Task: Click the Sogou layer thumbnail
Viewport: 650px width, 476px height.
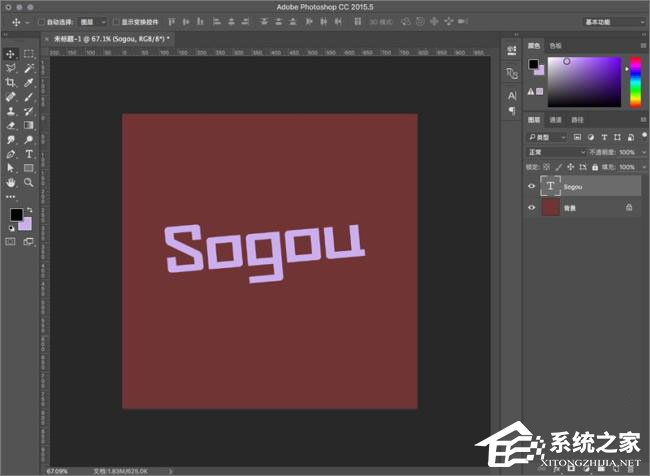Action: (x=550, y=186)
